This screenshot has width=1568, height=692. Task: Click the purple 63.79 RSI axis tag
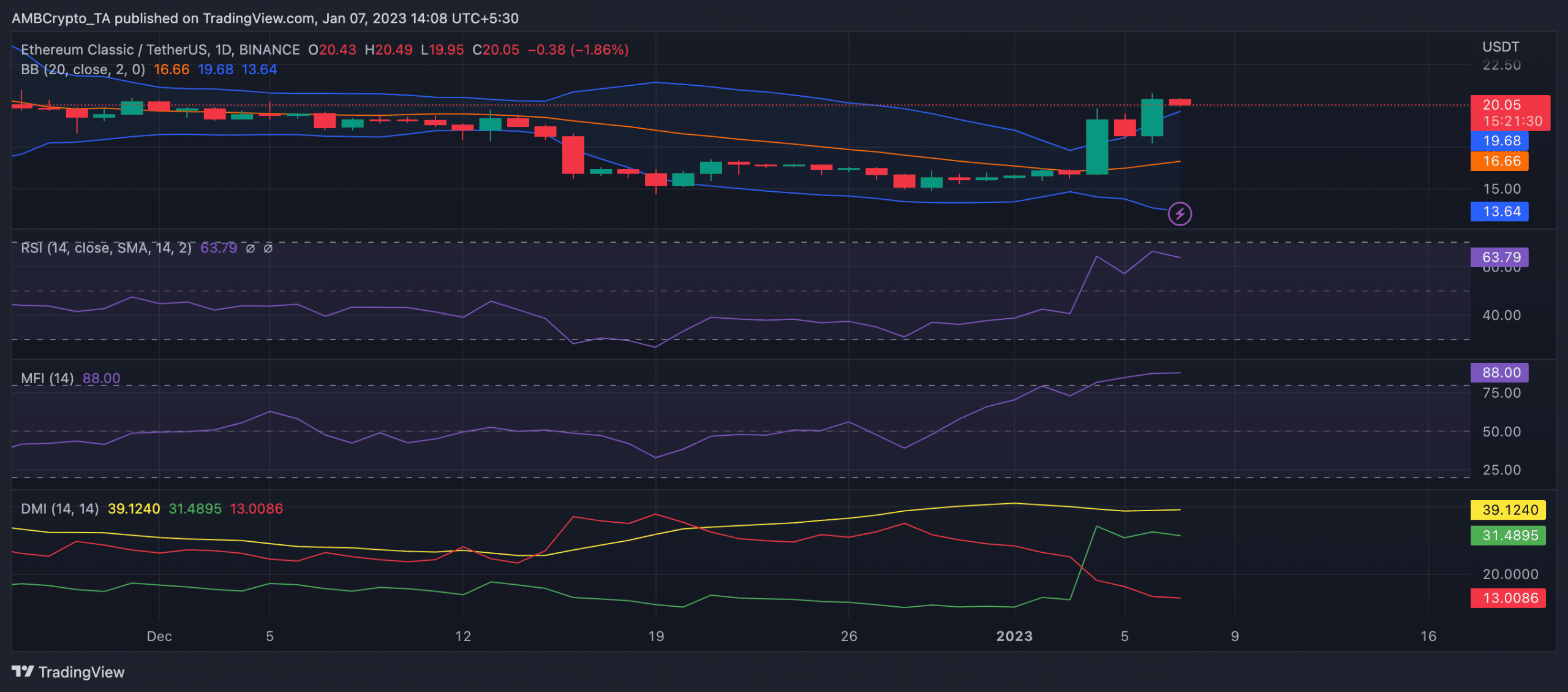(x=1499, y=257)
